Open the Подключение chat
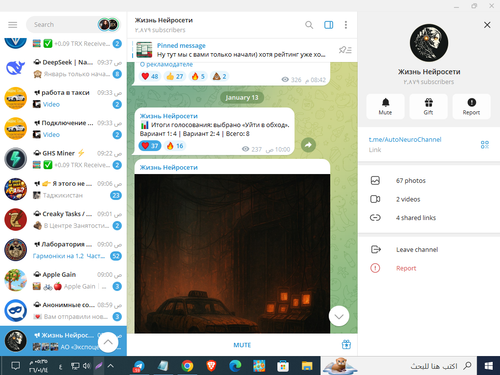500x375 pixels. (x=63, y=129)
